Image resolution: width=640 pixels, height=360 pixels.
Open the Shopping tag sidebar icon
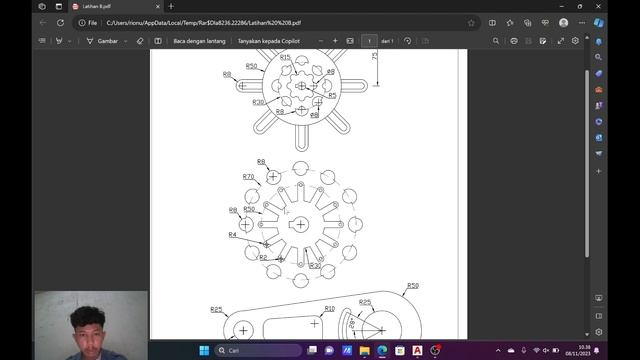(598, 73)
